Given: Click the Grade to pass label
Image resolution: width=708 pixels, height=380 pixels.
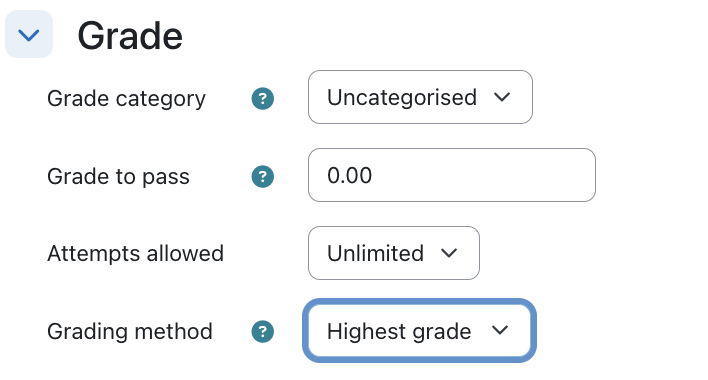Looking at the screenshot, I should [118, 176].
